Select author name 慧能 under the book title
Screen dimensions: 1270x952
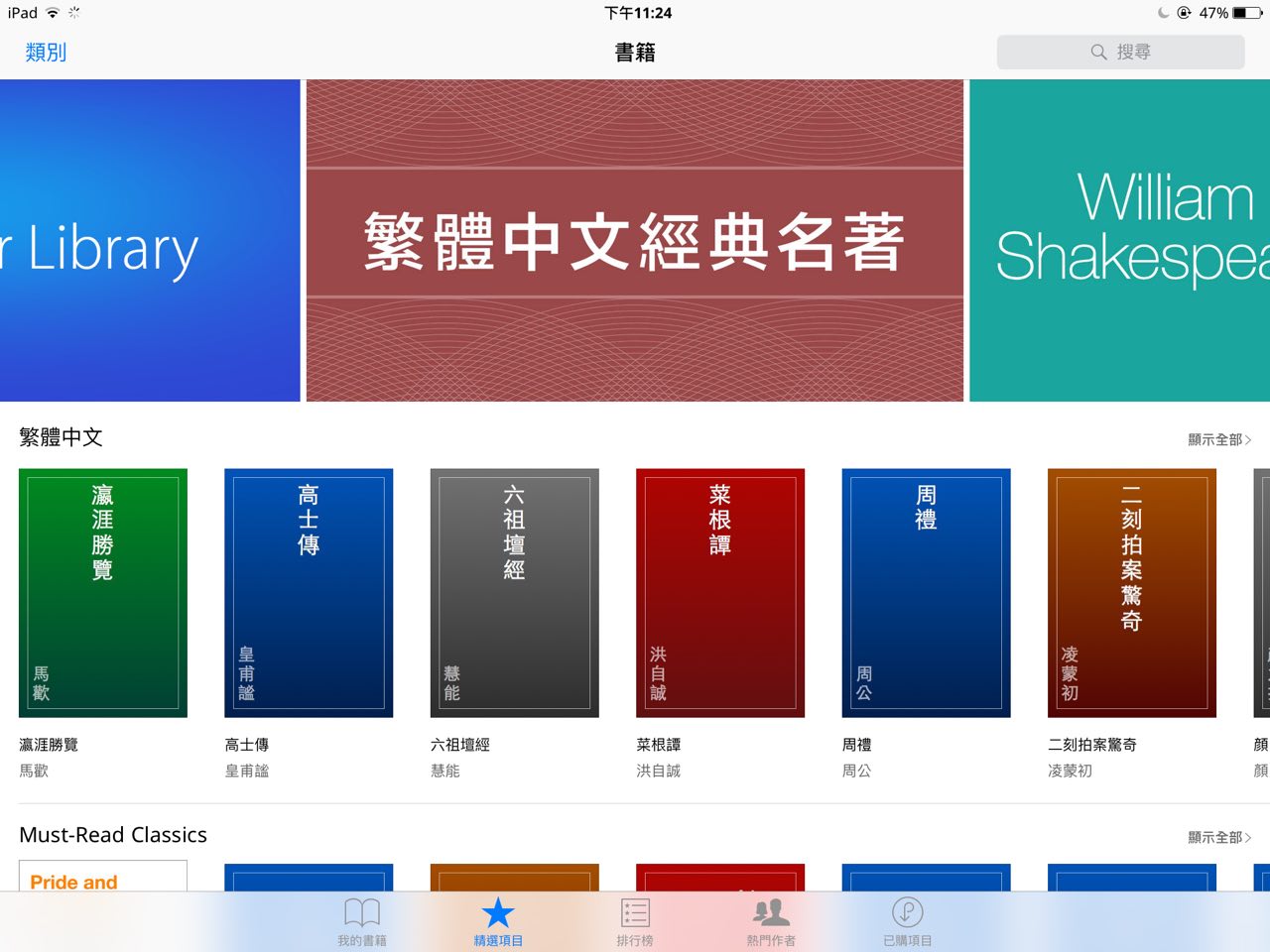coord(445,771)
